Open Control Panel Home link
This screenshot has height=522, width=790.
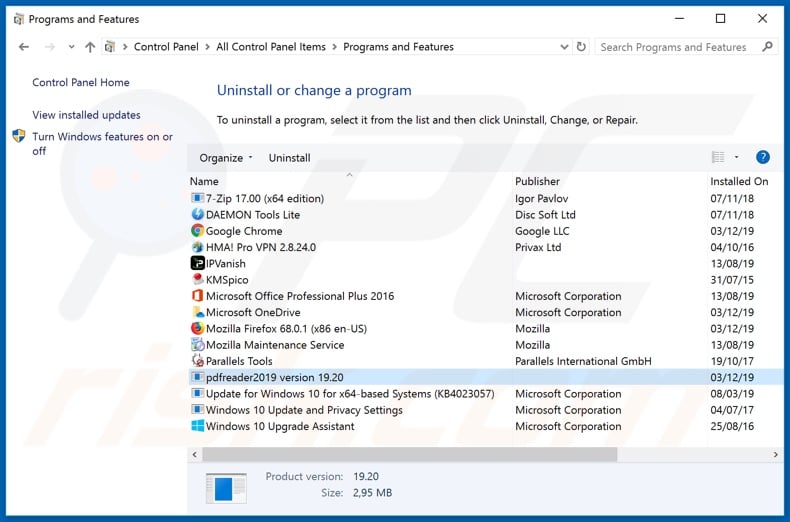point(81,82)
